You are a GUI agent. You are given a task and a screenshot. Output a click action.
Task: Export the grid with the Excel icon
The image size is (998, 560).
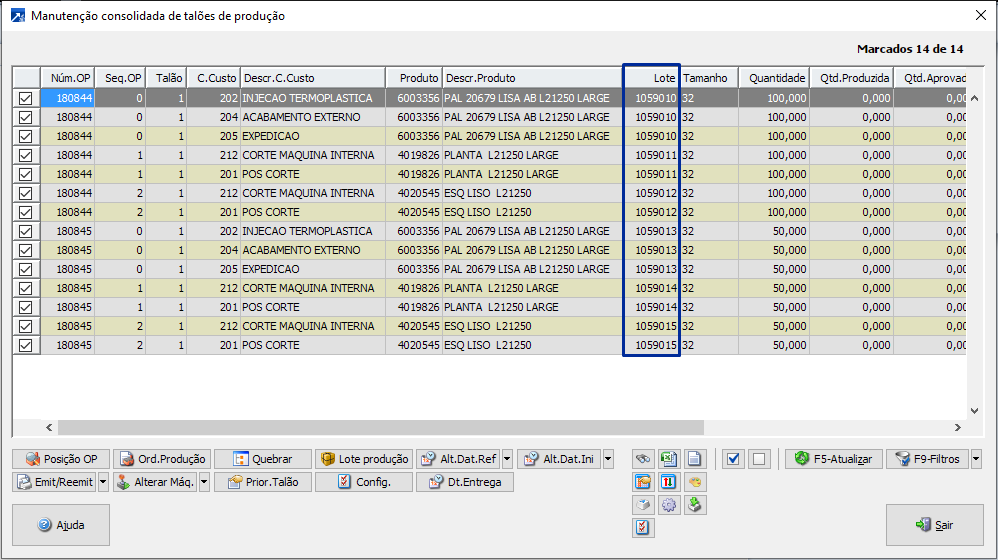[x=669, y=459]
